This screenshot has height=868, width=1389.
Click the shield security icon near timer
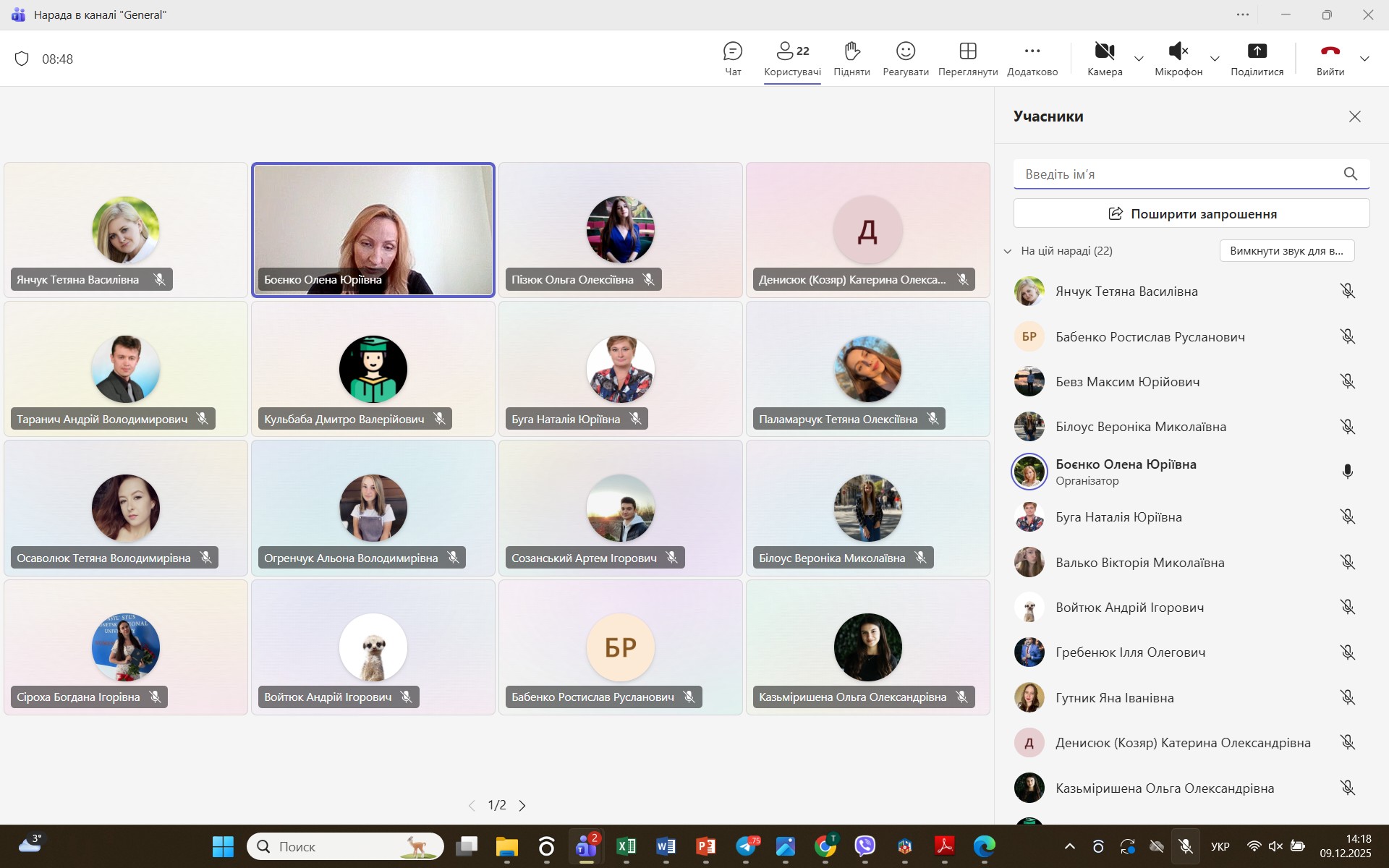(22, 59)
